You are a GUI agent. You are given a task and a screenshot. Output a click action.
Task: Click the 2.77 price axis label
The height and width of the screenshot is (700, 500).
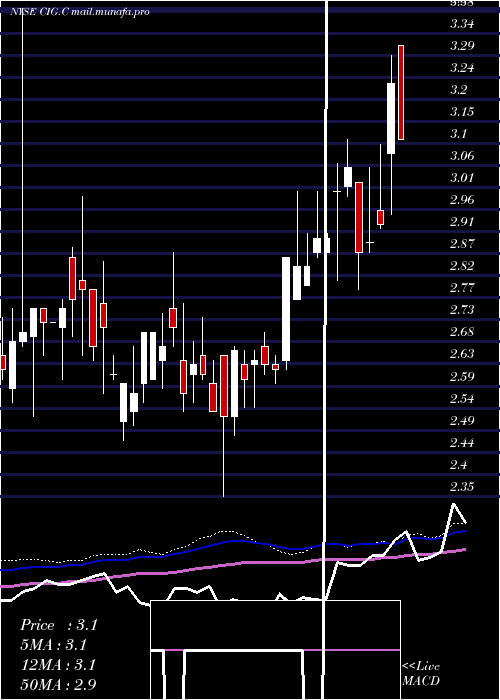[x=462, y=288]
